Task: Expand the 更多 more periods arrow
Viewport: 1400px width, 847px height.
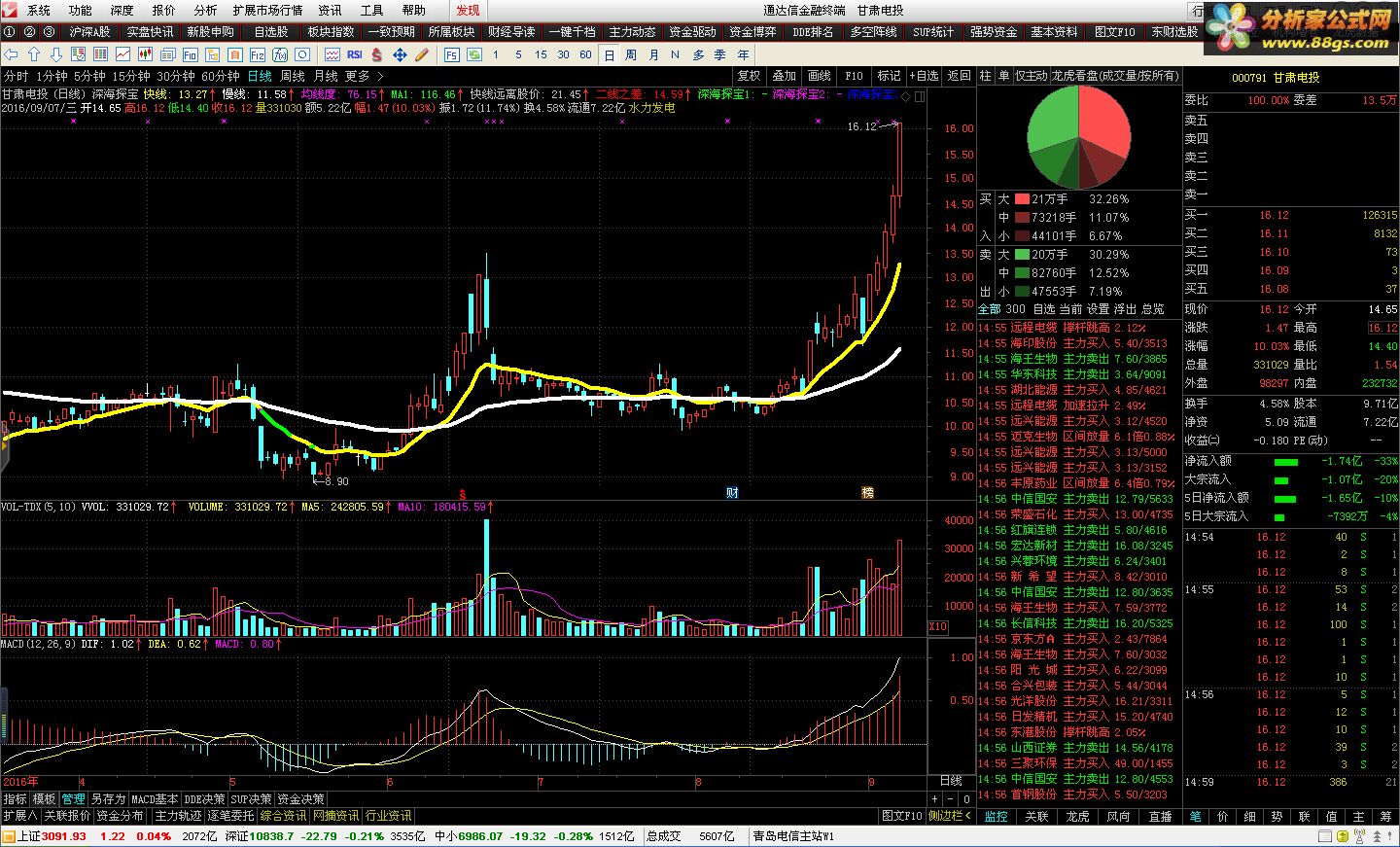Action: (380, 76)
